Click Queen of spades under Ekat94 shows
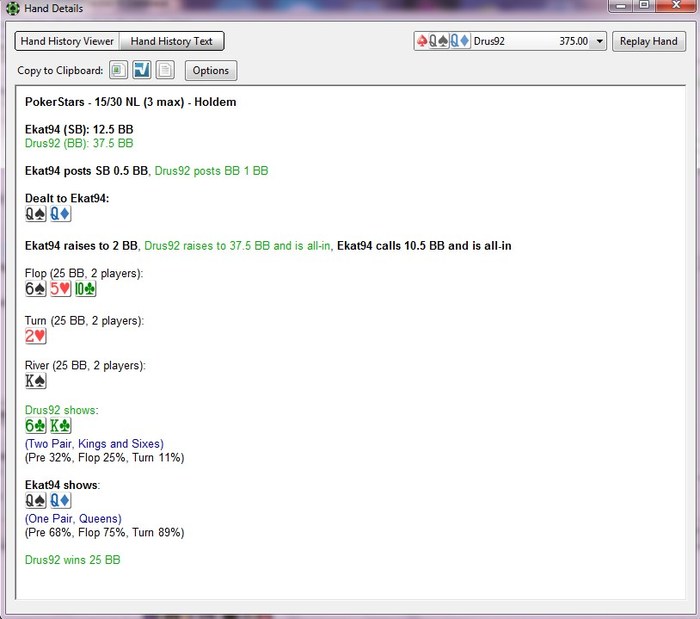The width and height of the screenshot is (700, 619). [35, 500]
